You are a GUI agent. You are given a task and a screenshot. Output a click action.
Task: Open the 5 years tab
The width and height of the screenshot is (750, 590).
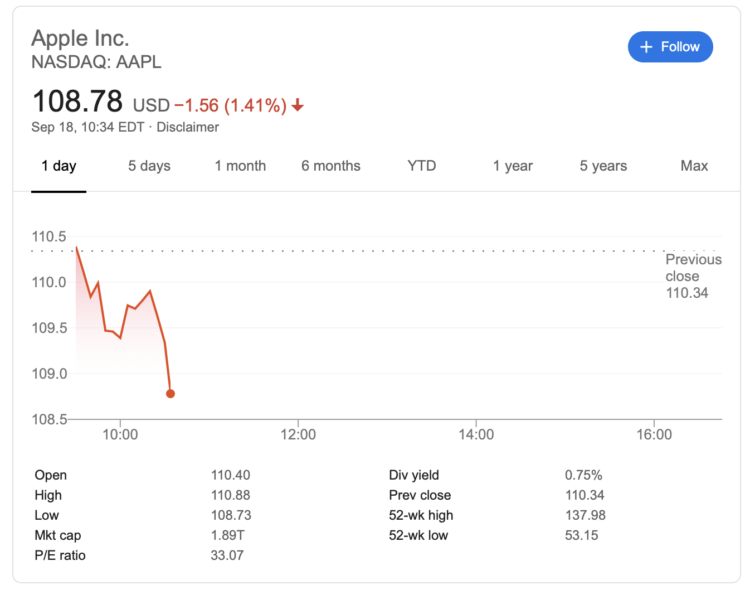[603, 166]
